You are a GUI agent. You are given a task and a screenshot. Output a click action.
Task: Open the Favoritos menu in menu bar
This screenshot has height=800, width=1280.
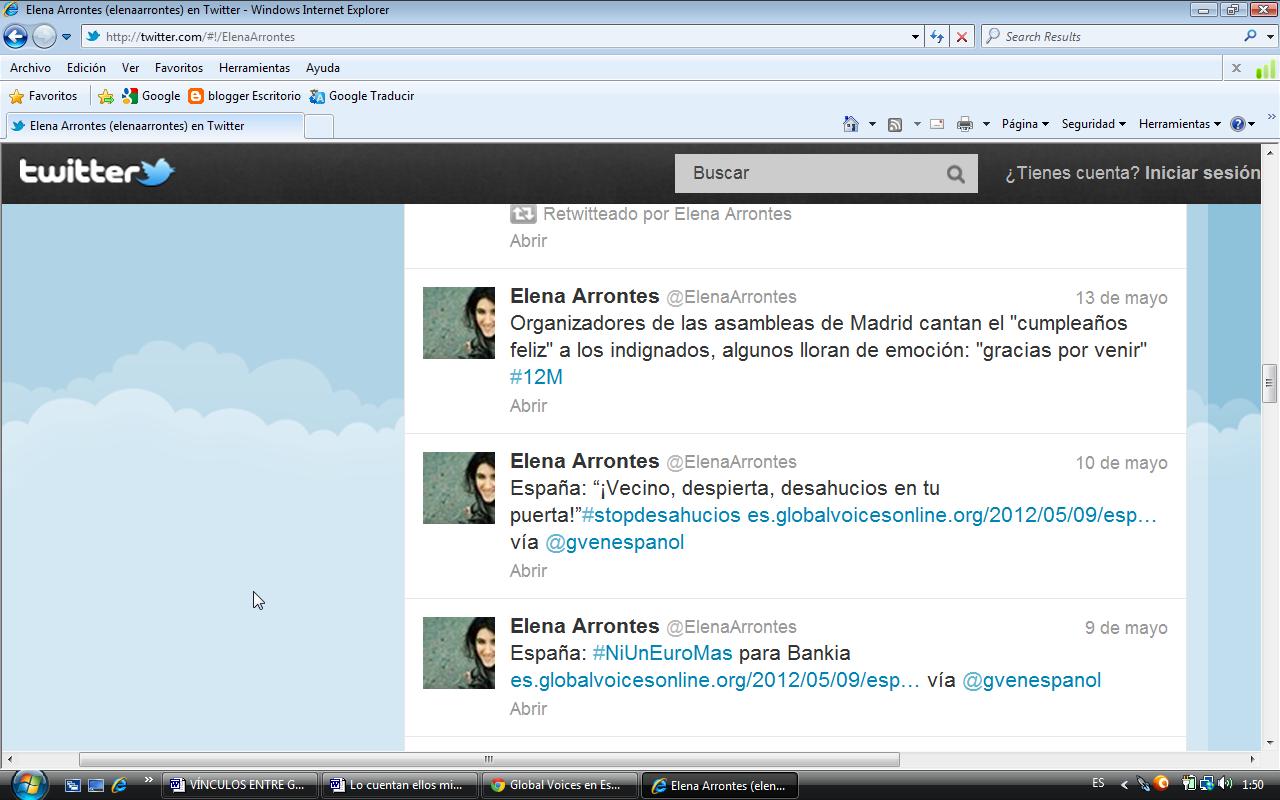pyautogui.click(x=179, y=68)
